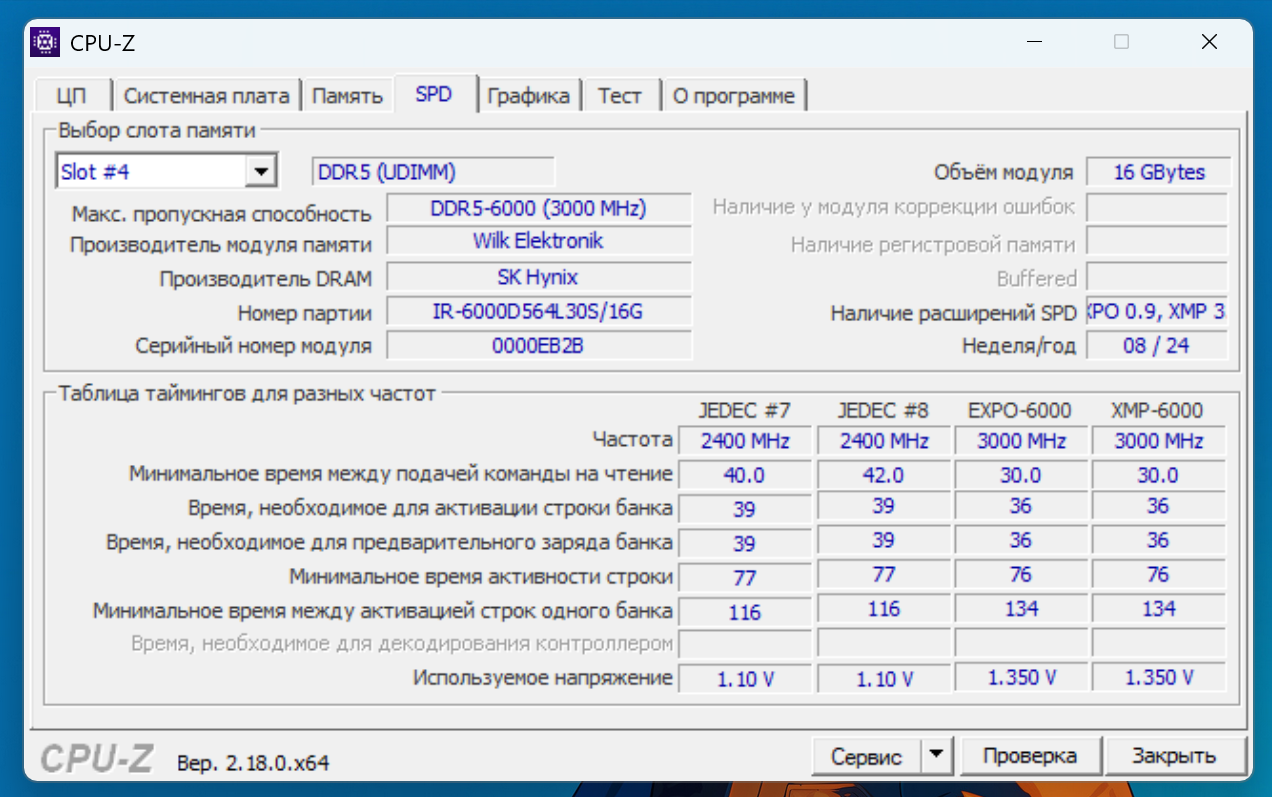The width and height of the screenshot is (1272, 797).
Task: Click the Проверка button
Action: click(x=1030, y=756)
